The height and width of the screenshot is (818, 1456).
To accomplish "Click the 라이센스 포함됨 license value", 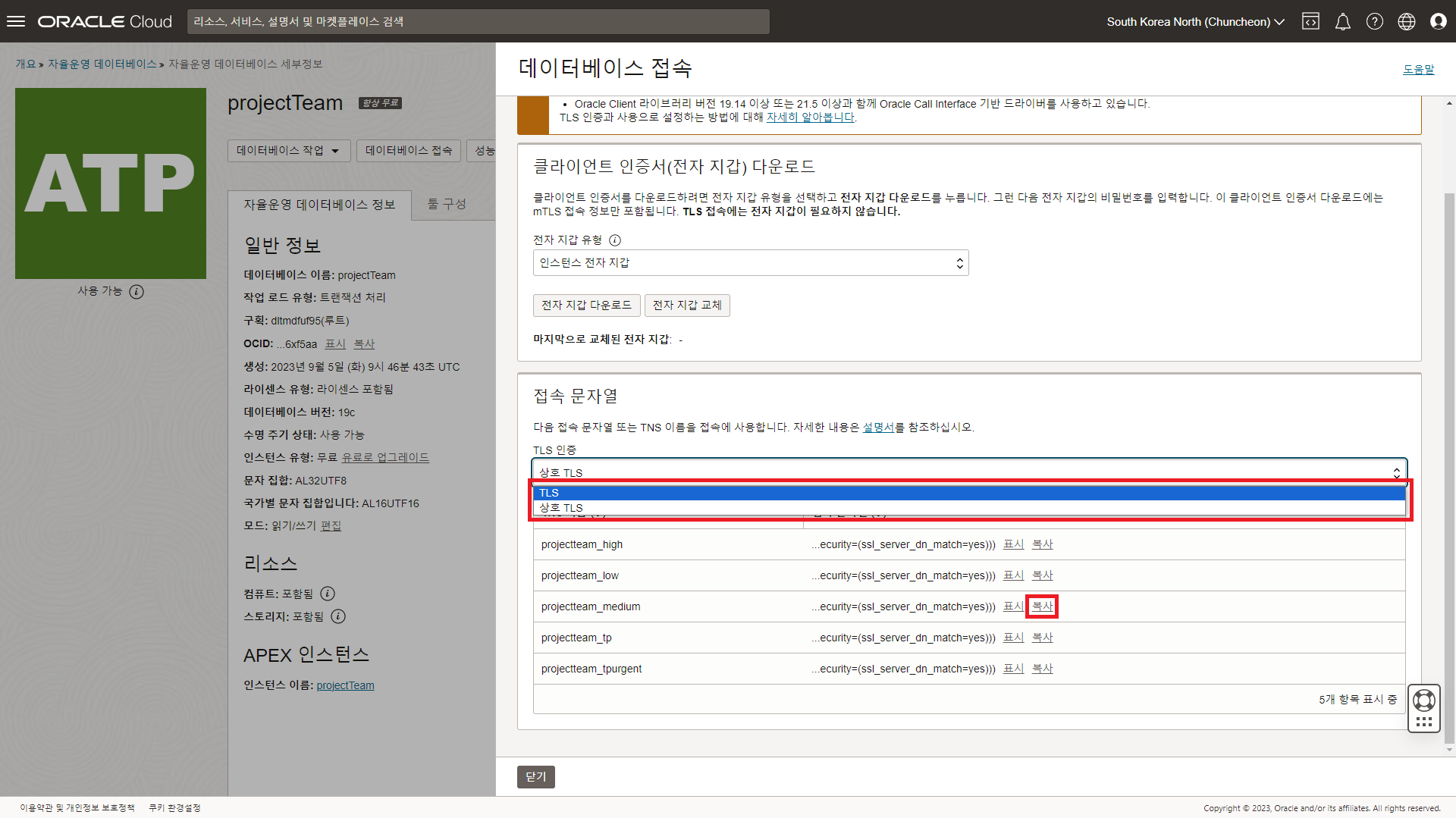I will (355, 390).
